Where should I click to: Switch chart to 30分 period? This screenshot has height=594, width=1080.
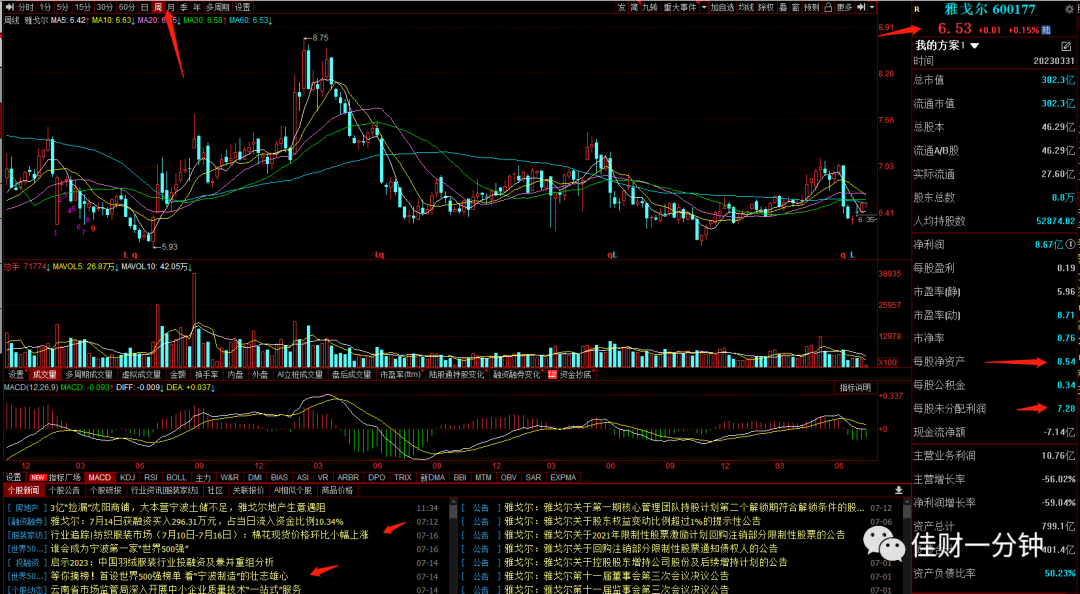(x=105, y=7)
